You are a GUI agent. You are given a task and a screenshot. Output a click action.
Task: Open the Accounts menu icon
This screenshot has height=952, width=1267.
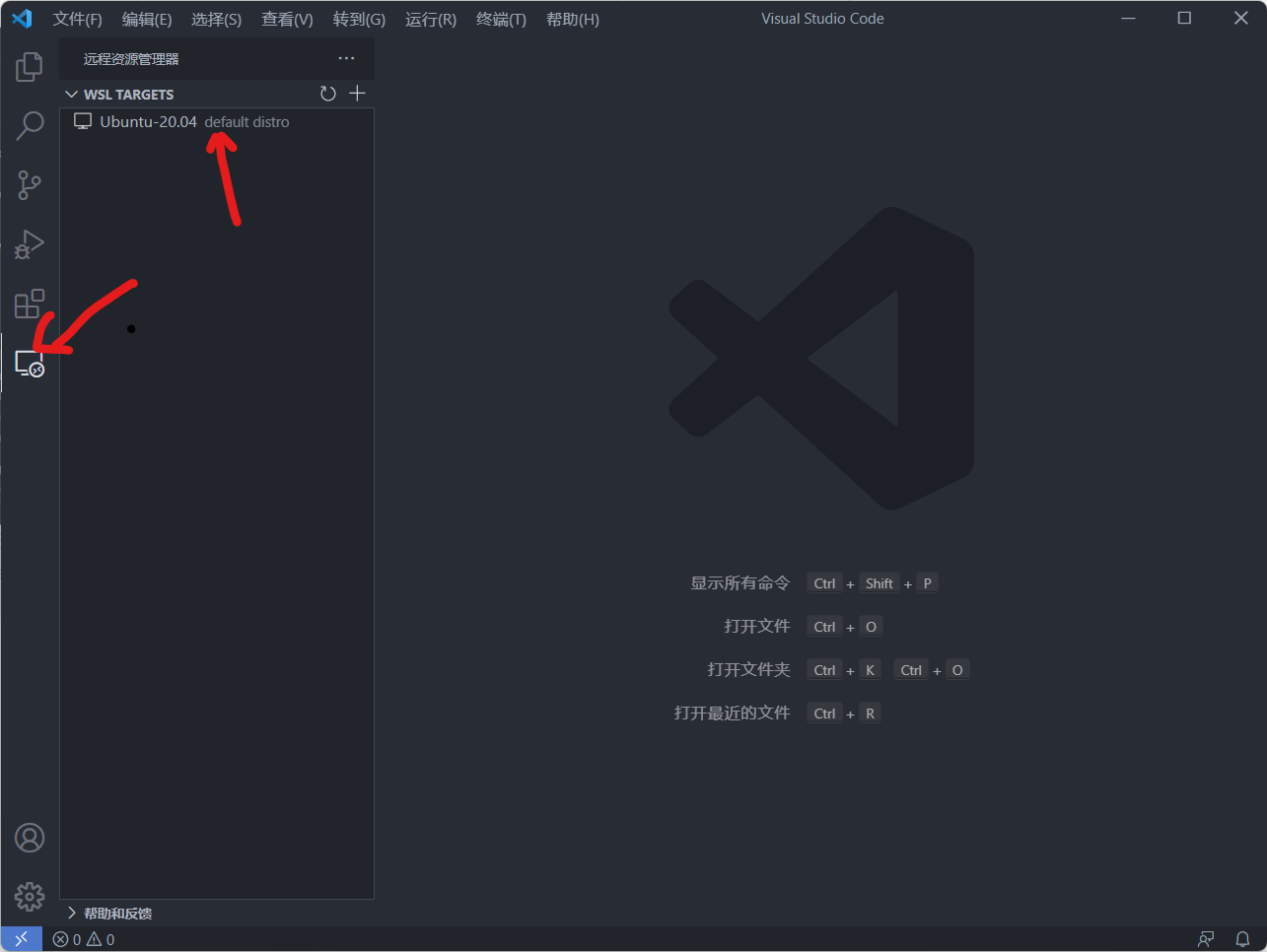pyautogui.click(x=30, y=838)
